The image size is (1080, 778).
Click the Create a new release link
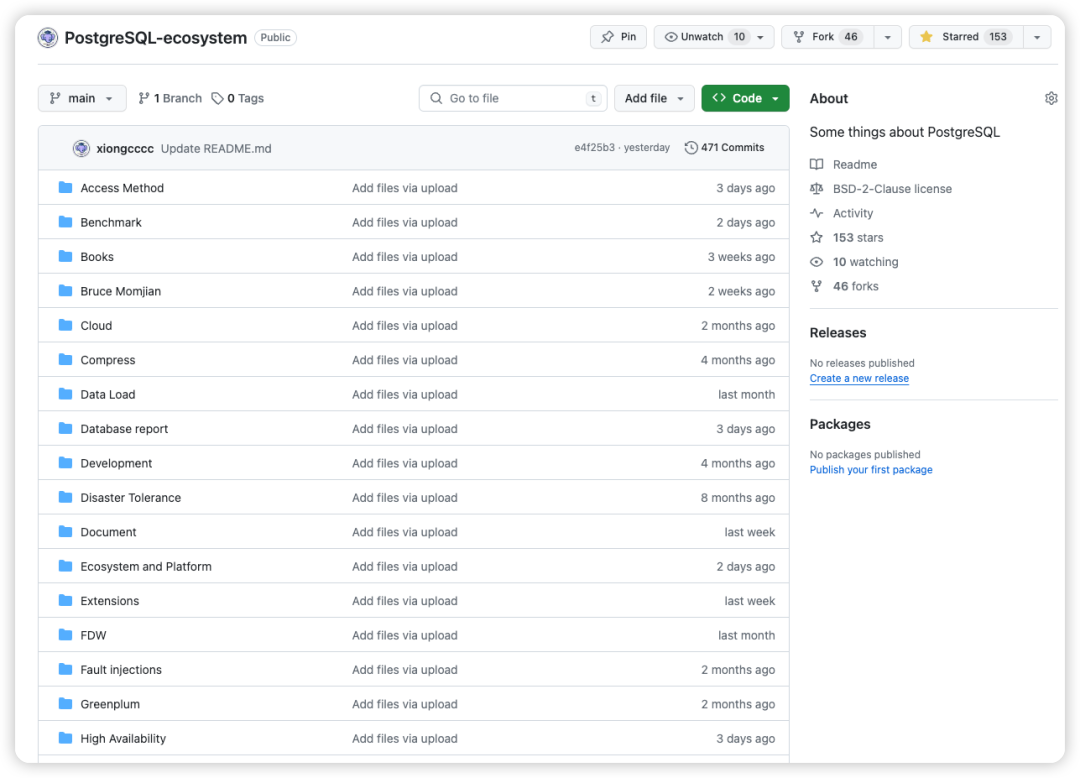point(859,378)
